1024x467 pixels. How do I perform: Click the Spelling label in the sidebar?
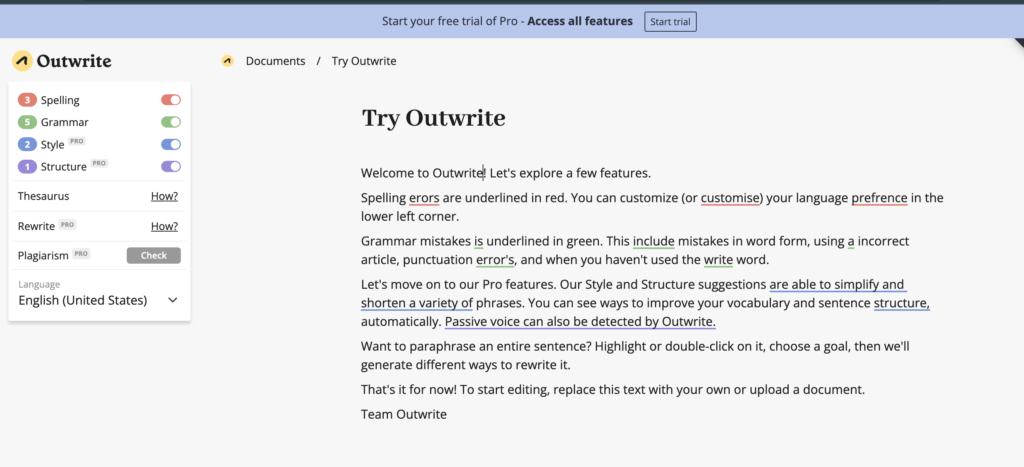(60, 100)
